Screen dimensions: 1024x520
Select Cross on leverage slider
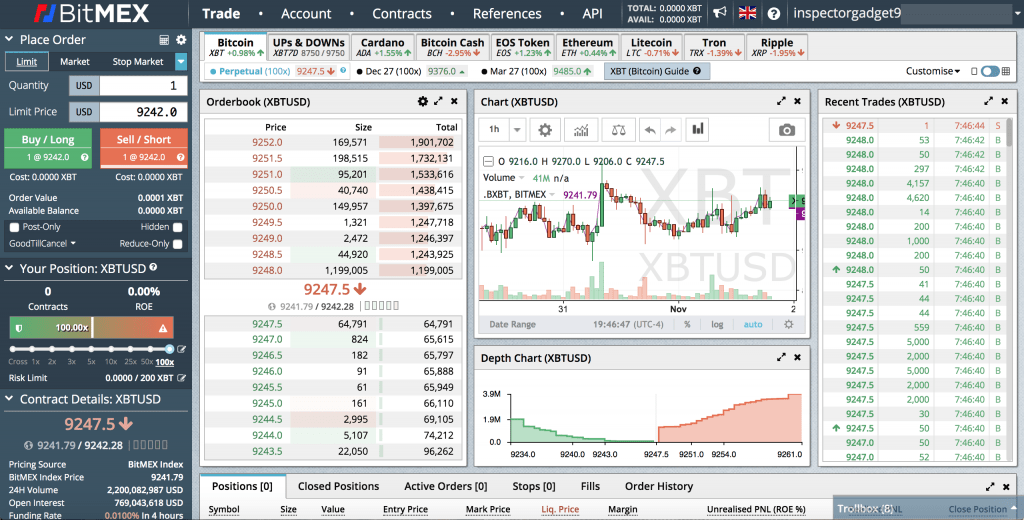coord(18,361)
